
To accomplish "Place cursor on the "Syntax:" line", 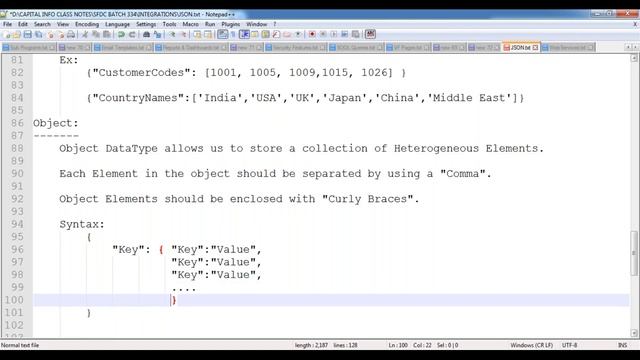I will (x=82, y=224).
